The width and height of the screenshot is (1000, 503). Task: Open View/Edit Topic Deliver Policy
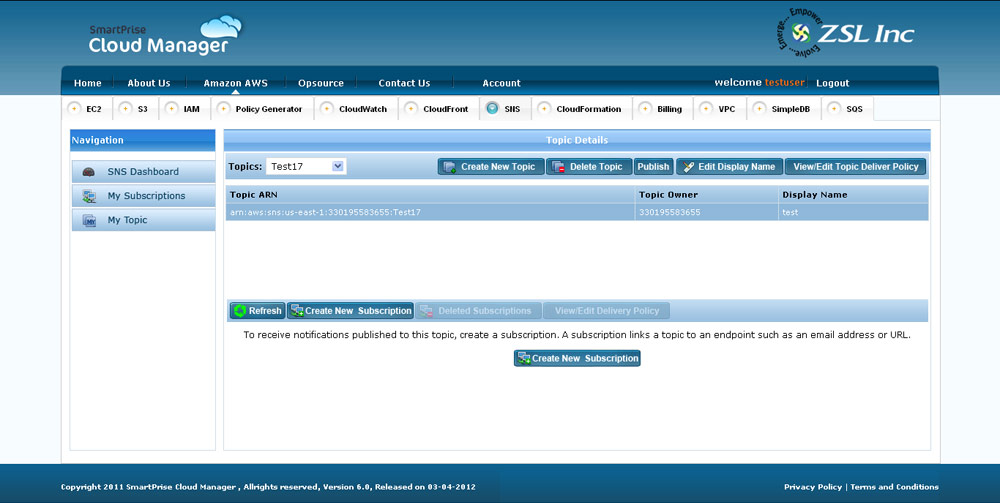click(855, 166)
